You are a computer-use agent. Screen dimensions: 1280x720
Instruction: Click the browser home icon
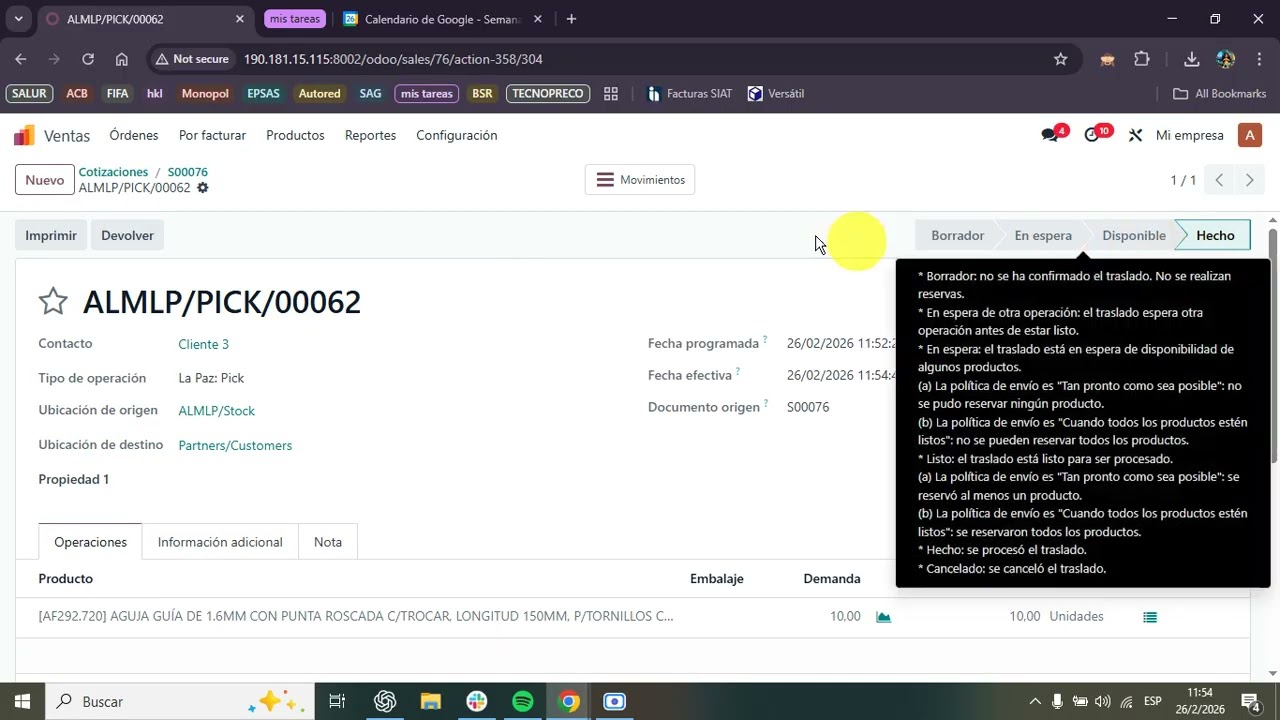coord(122,59)
